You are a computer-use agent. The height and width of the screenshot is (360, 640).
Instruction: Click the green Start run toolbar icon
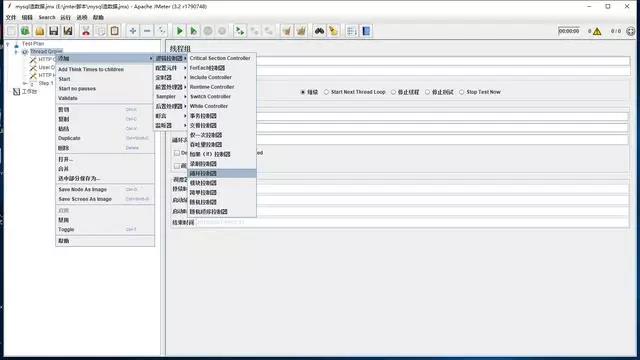179,31
